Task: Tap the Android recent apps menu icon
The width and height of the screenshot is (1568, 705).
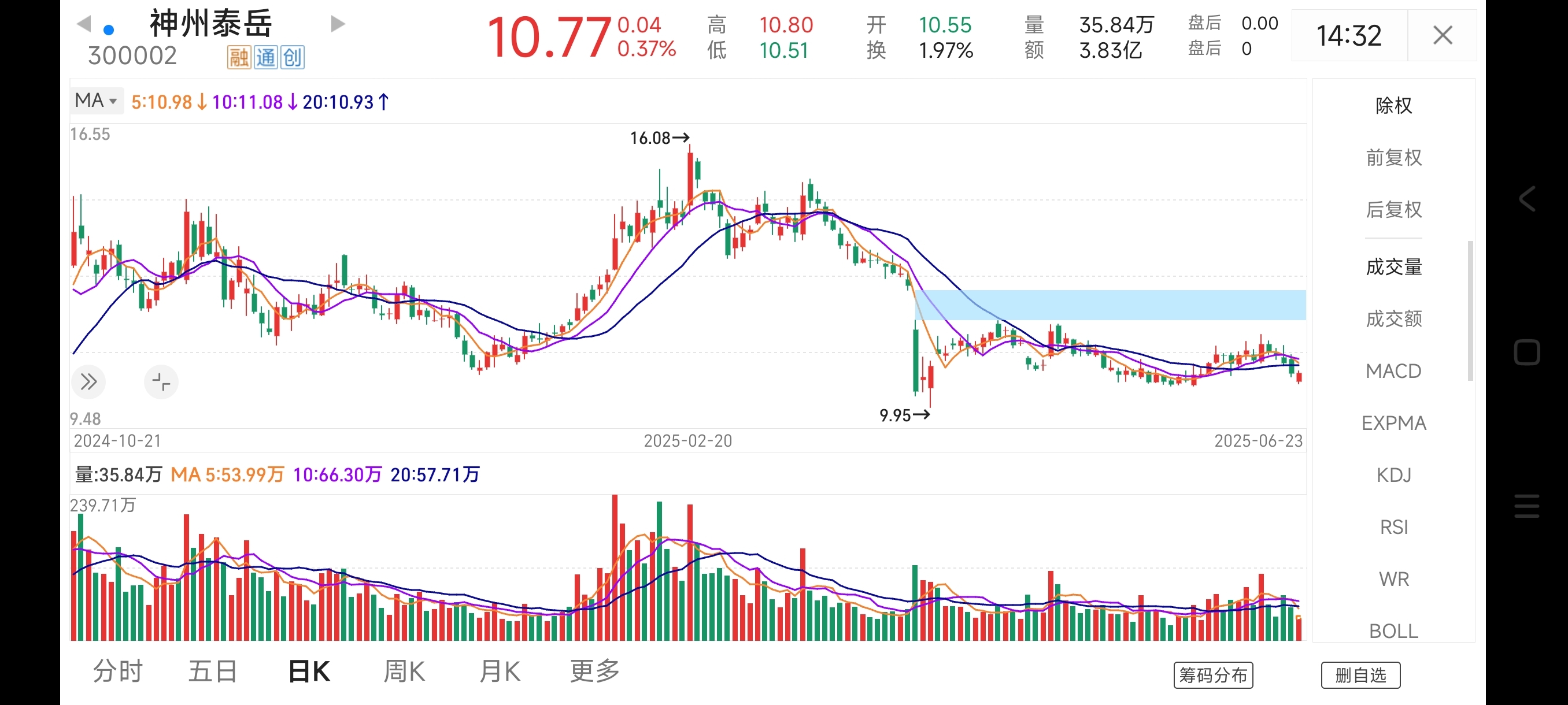Action: tap(1526, 506)
